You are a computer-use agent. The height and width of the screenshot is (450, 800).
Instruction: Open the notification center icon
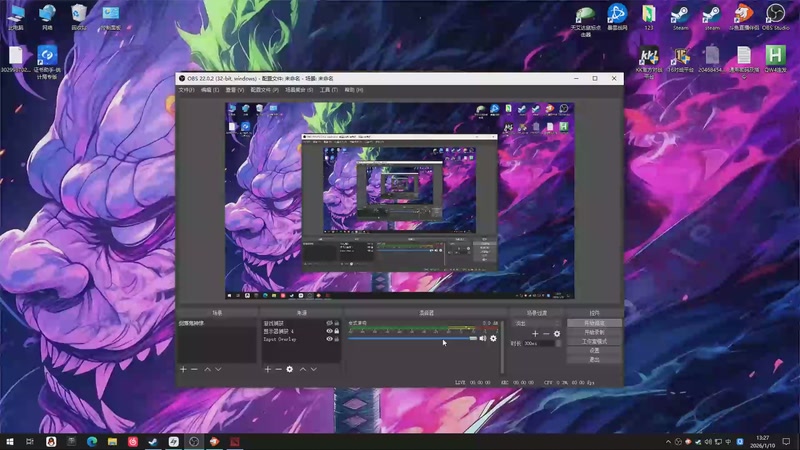click(x=787, y=441)
